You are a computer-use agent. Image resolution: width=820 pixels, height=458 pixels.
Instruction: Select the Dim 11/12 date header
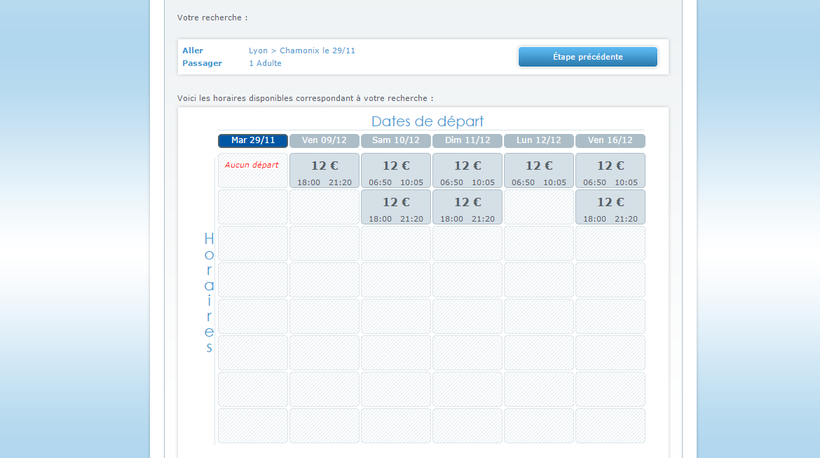click(x=467, y=141)
